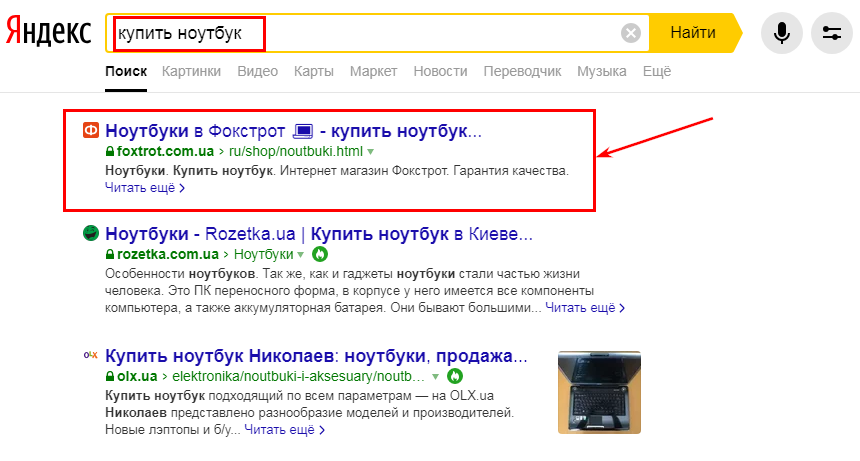860x461 pixels.
Task: Open the Карты tab
Action: (x=314, y=71)
